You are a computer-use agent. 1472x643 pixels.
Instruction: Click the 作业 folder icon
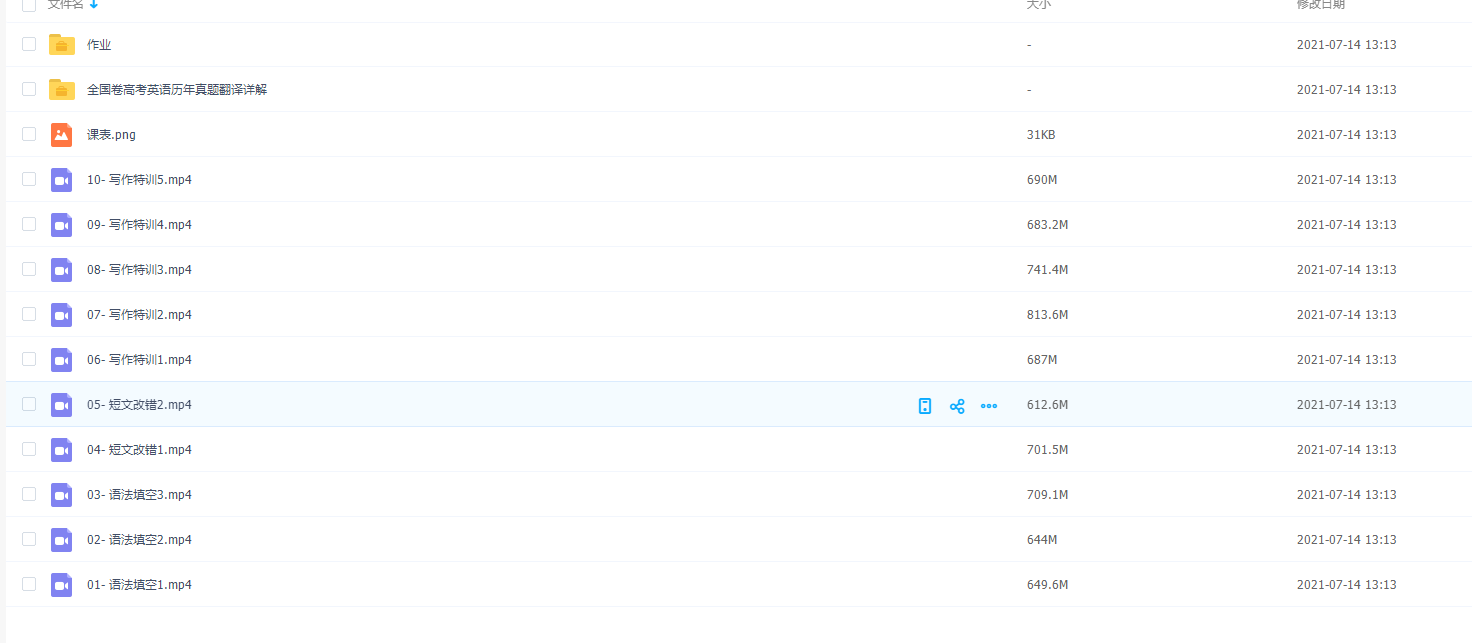62,45
